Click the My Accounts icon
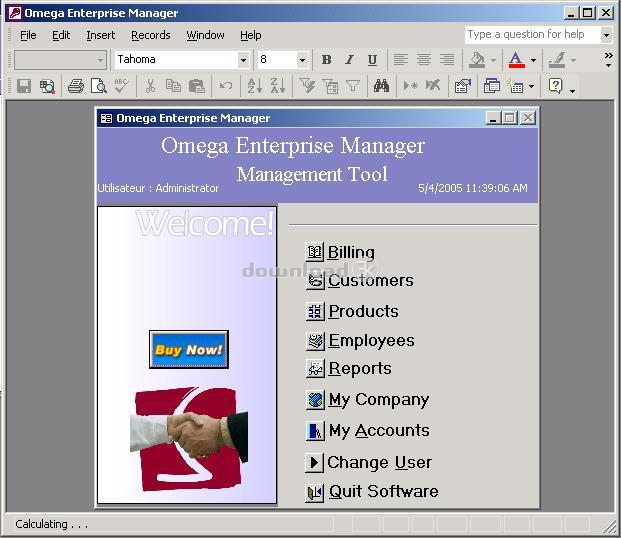 [x=315, y=431]
